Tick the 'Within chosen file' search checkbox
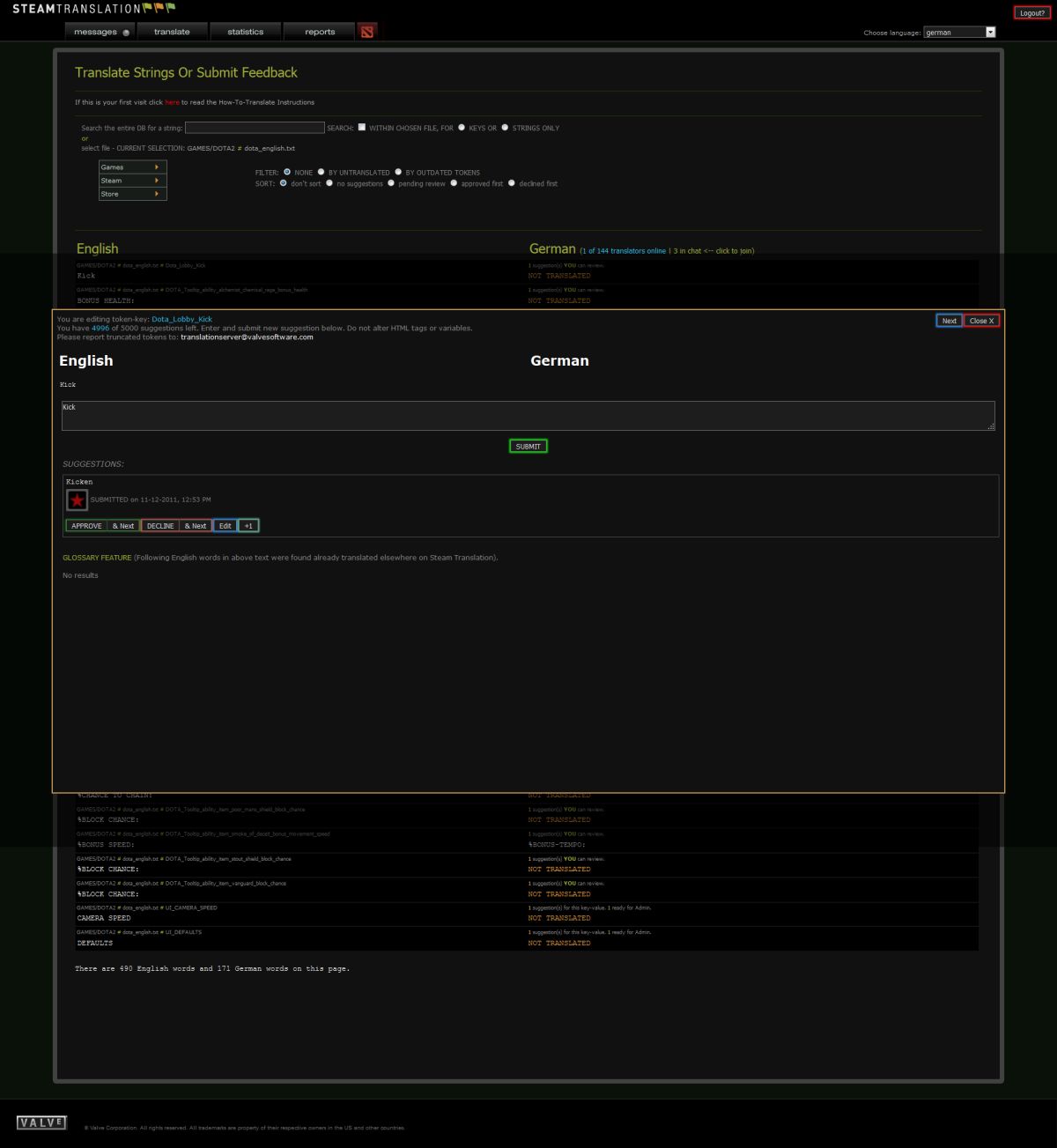 coord(361,127)
